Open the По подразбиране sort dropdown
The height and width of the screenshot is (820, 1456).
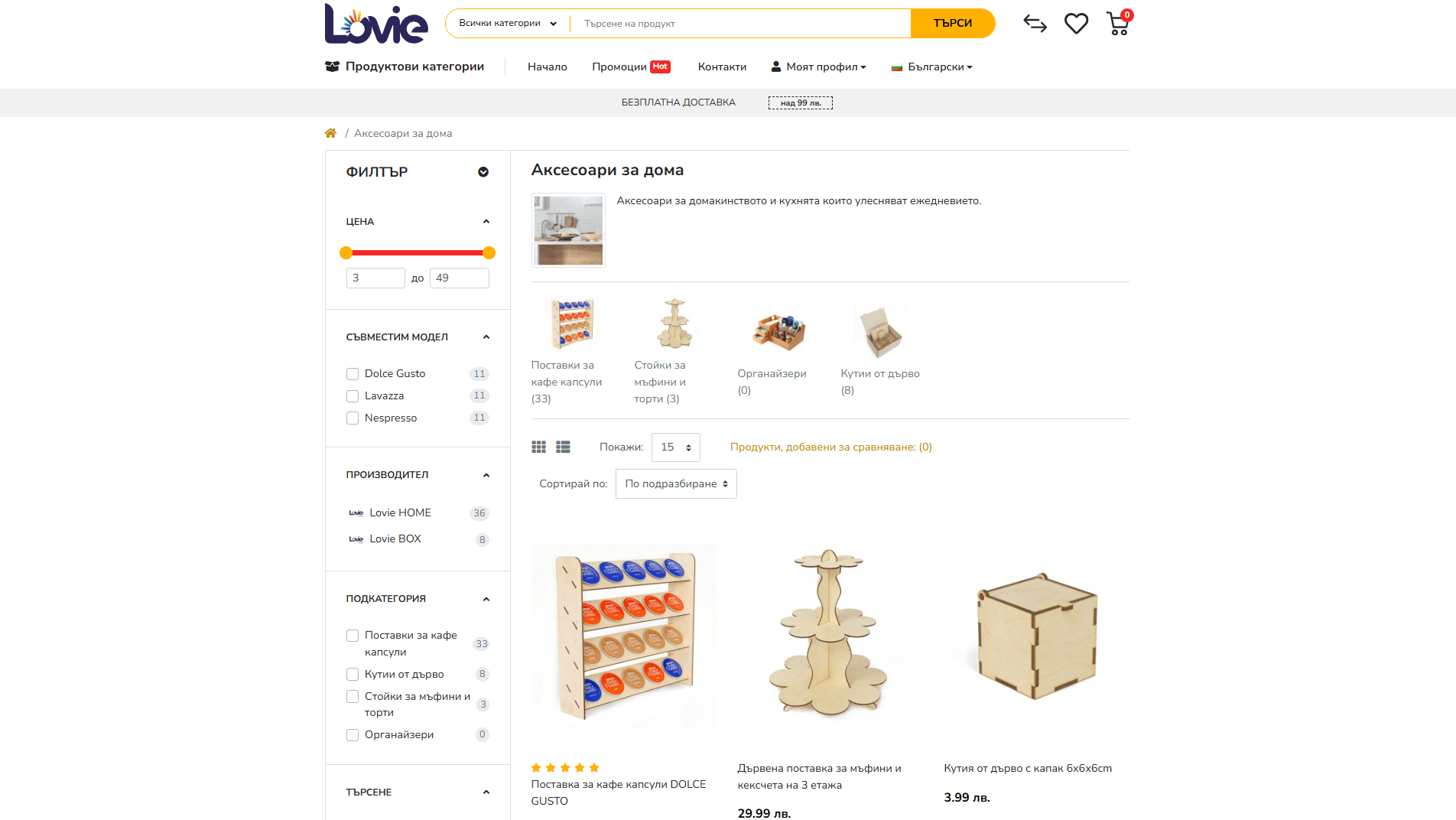click(676, 484)
